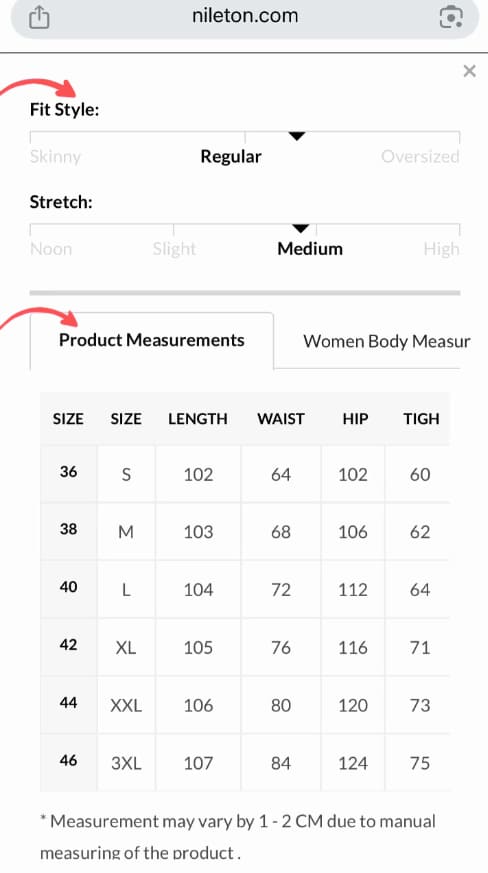Tap the share icon in address bar
The image size is (488, 873).
39,17
